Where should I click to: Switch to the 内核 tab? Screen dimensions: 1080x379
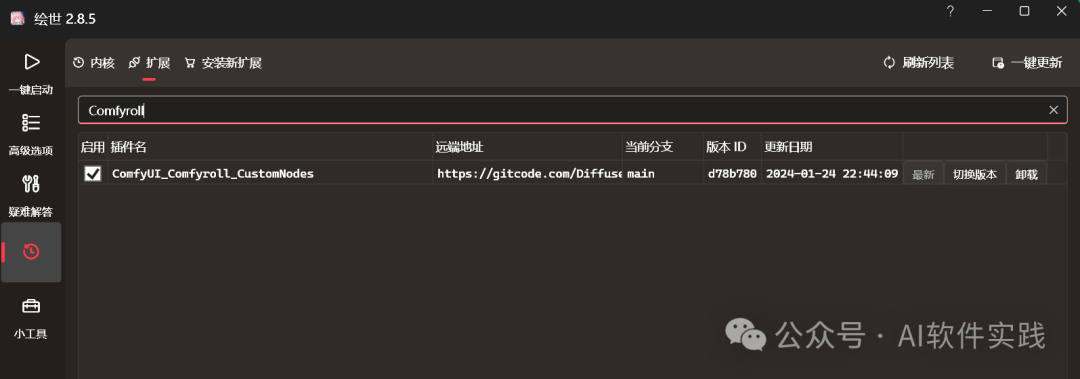(x=94, y=63)
